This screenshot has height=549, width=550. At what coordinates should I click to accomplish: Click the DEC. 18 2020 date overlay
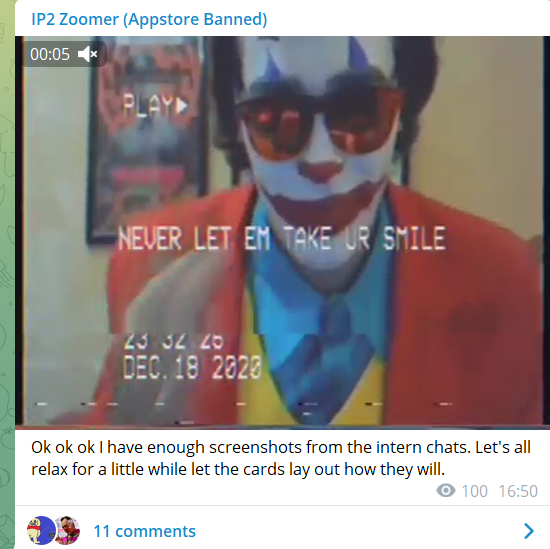point(192,367)
